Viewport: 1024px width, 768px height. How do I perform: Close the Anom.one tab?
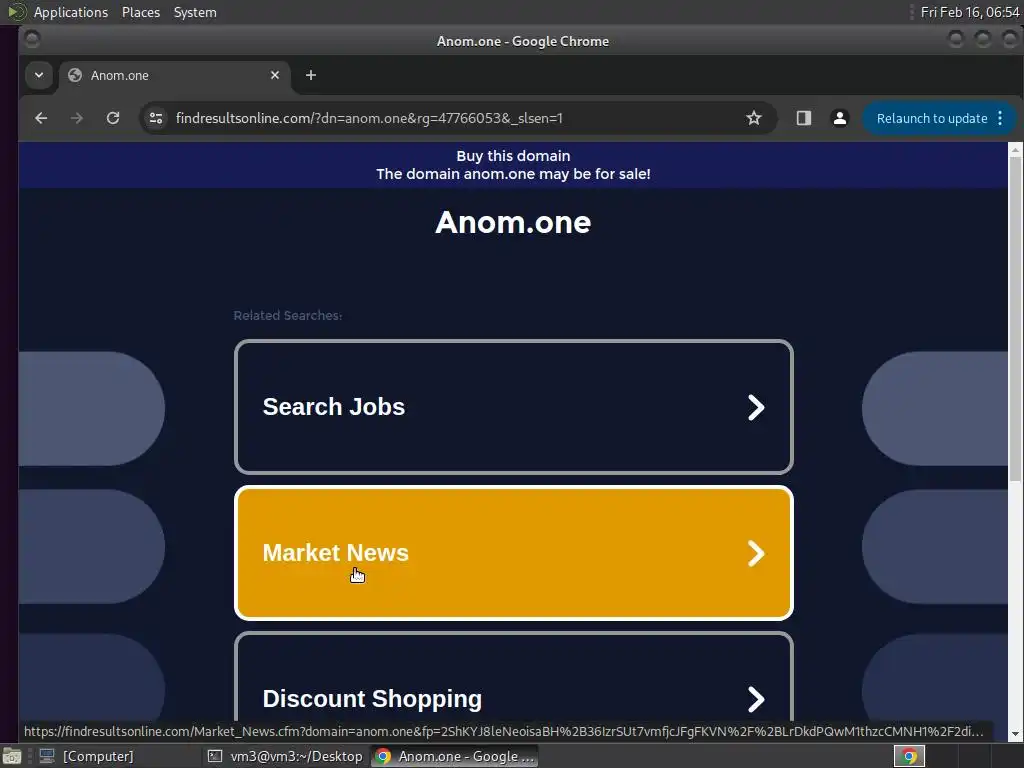[275, 75]
